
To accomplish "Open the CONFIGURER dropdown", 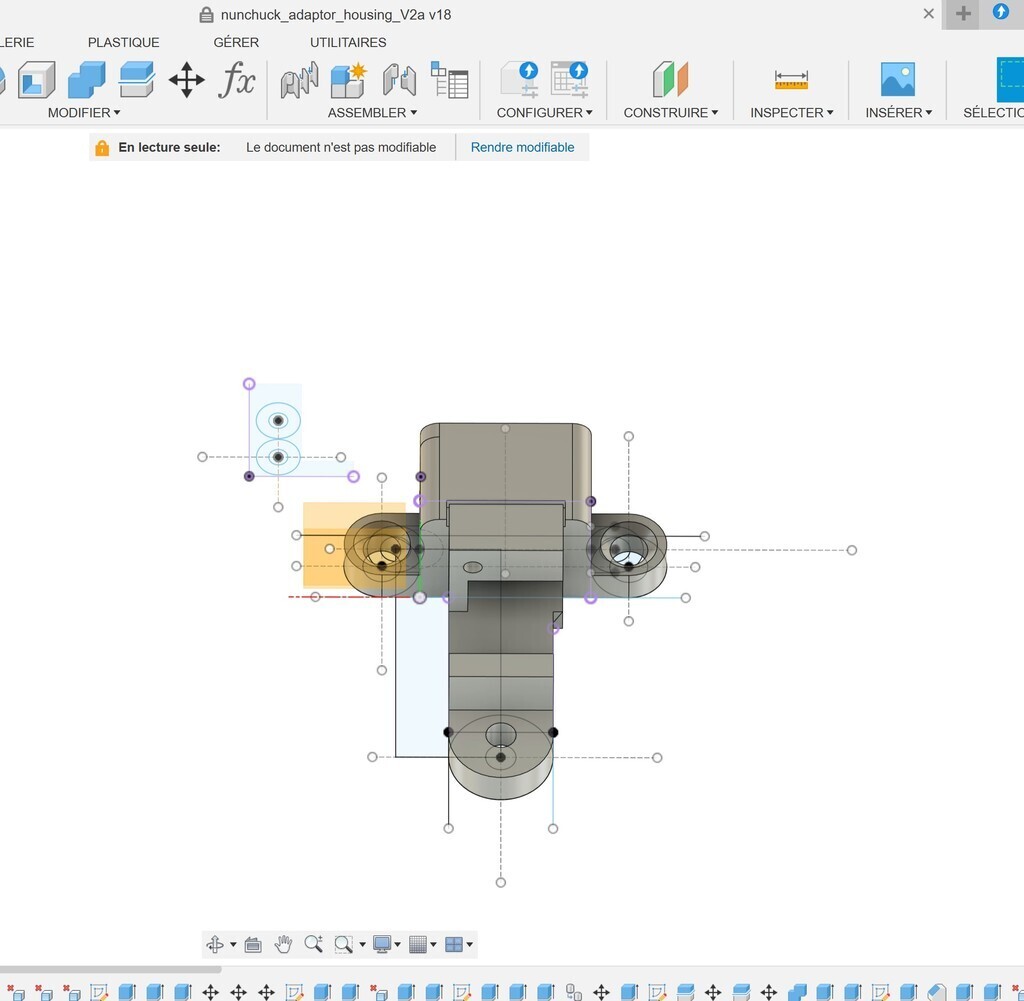I will (x=544, y=113).
